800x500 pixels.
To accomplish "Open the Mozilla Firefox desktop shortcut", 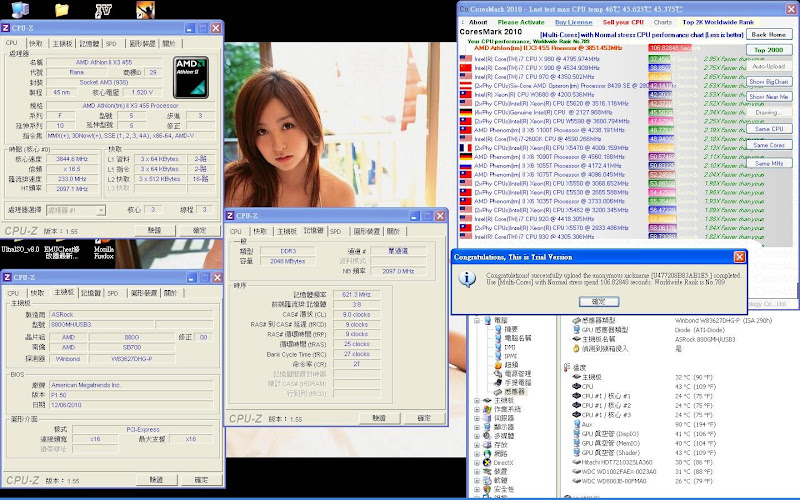I will (x=104, y=249).
